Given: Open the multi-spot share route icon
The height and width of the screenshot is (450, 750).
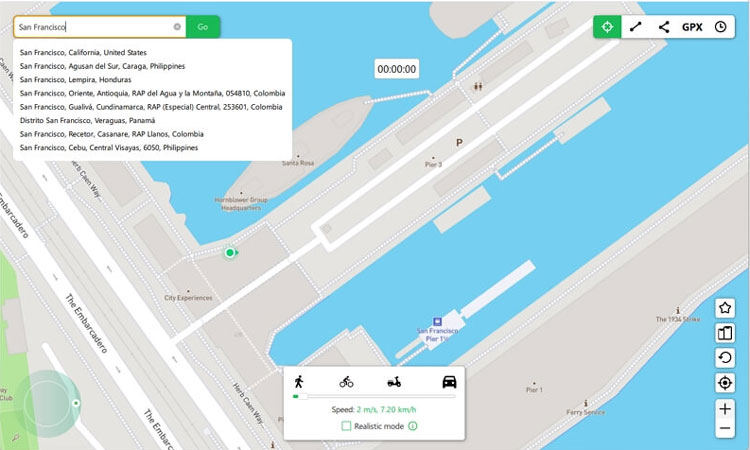Looking at the screenshot, I should tap(663, 27).
